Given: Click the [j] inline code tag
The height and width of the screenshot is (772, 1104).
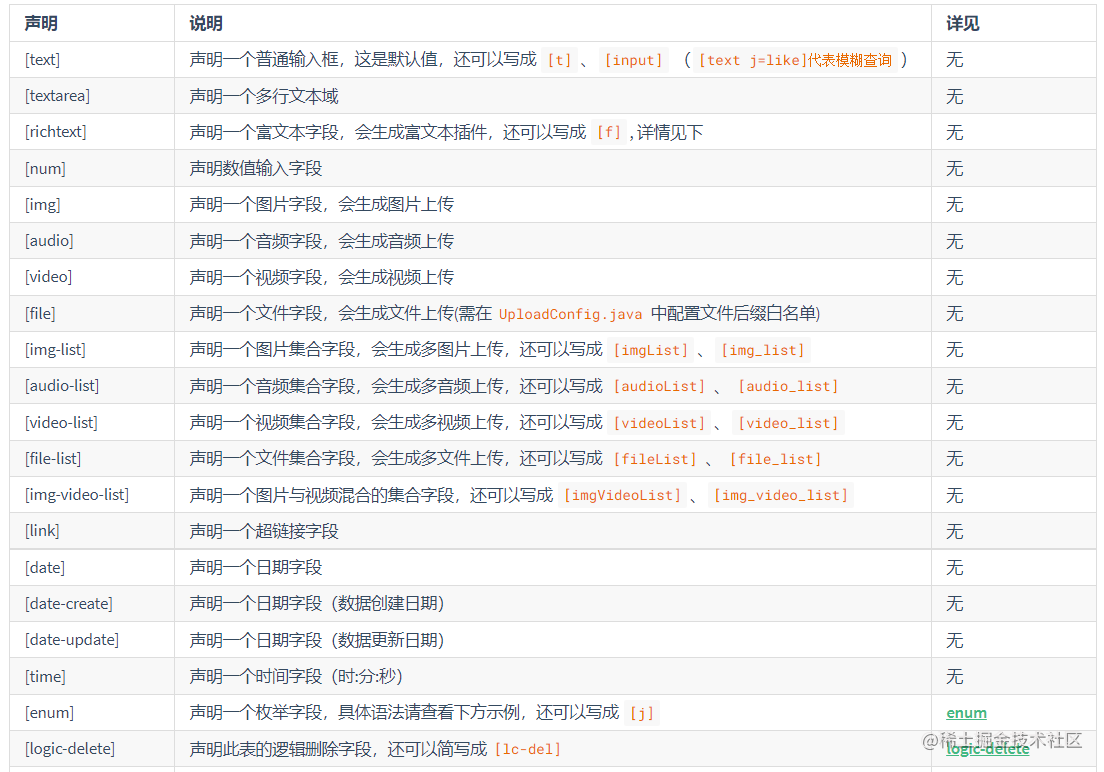Looking at the screenshot, I should (x=641, y=714).
